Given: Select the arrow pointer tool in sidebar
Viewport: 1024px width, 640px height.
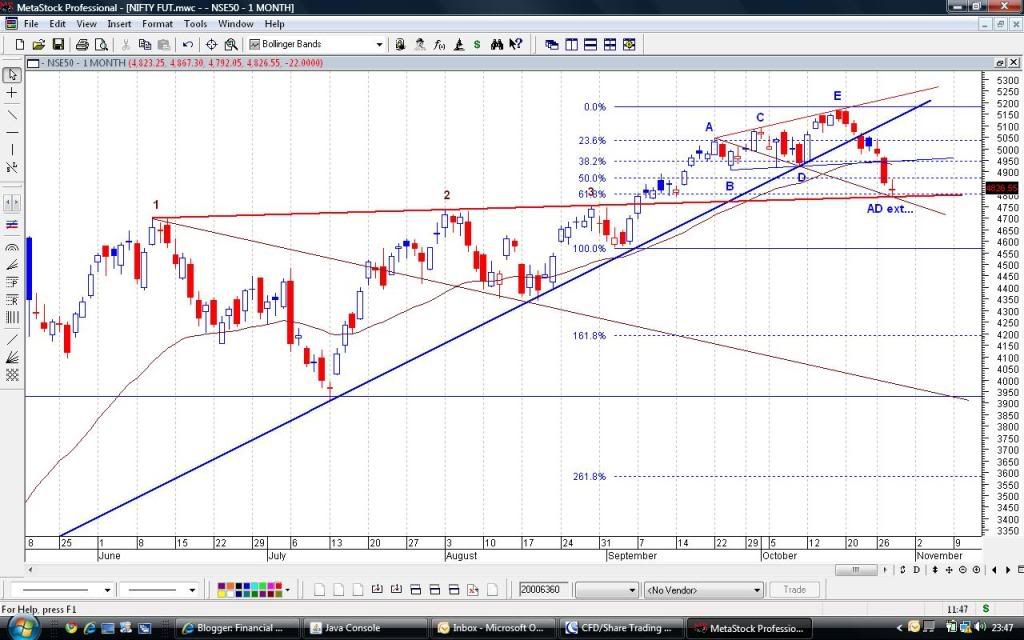Looking at the screenshot, I should point(12,75).
